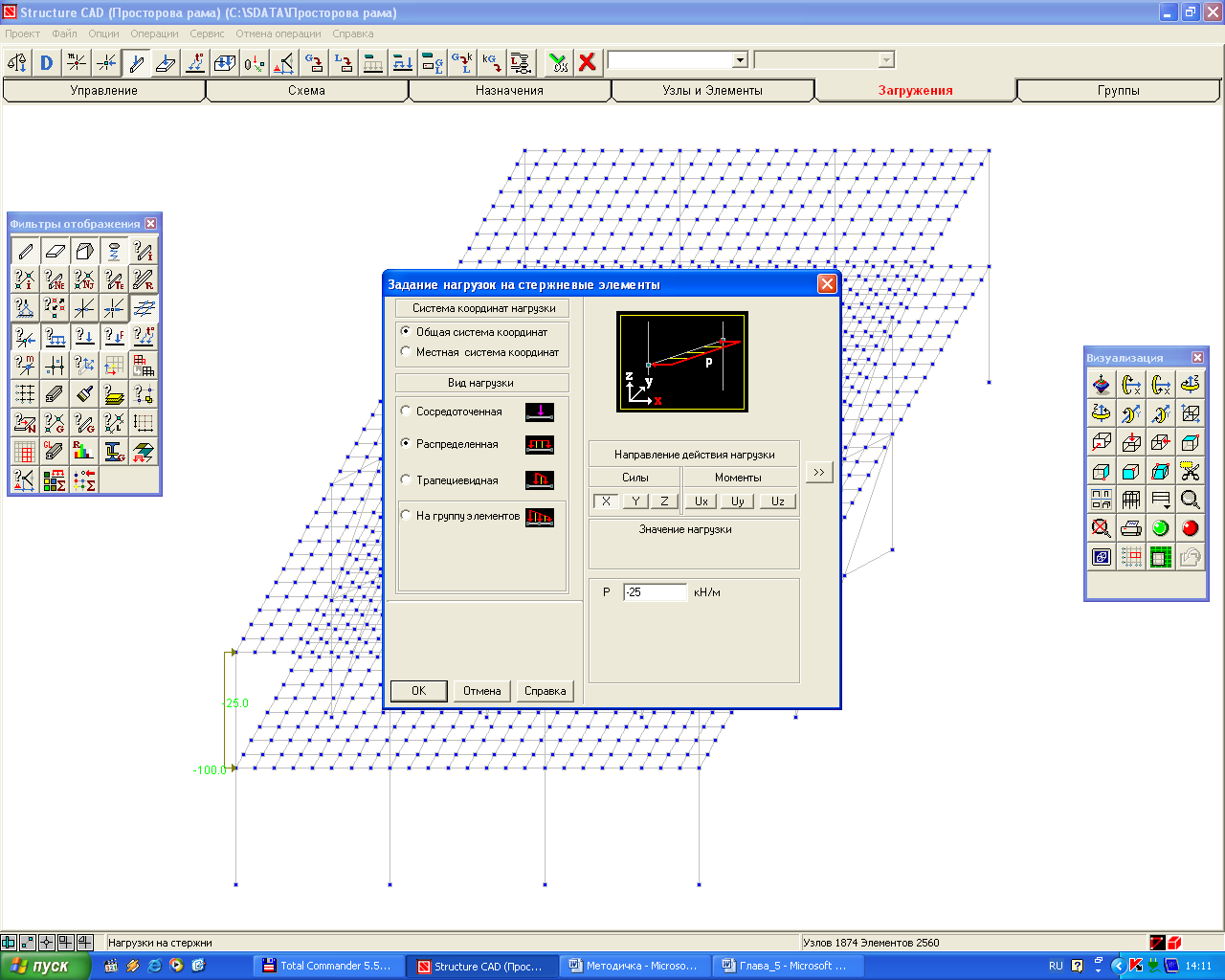The height and width of the screenshot is (980, 1225).
Task: Click Справка button in the load dialog
Action: tap(546, 691)
